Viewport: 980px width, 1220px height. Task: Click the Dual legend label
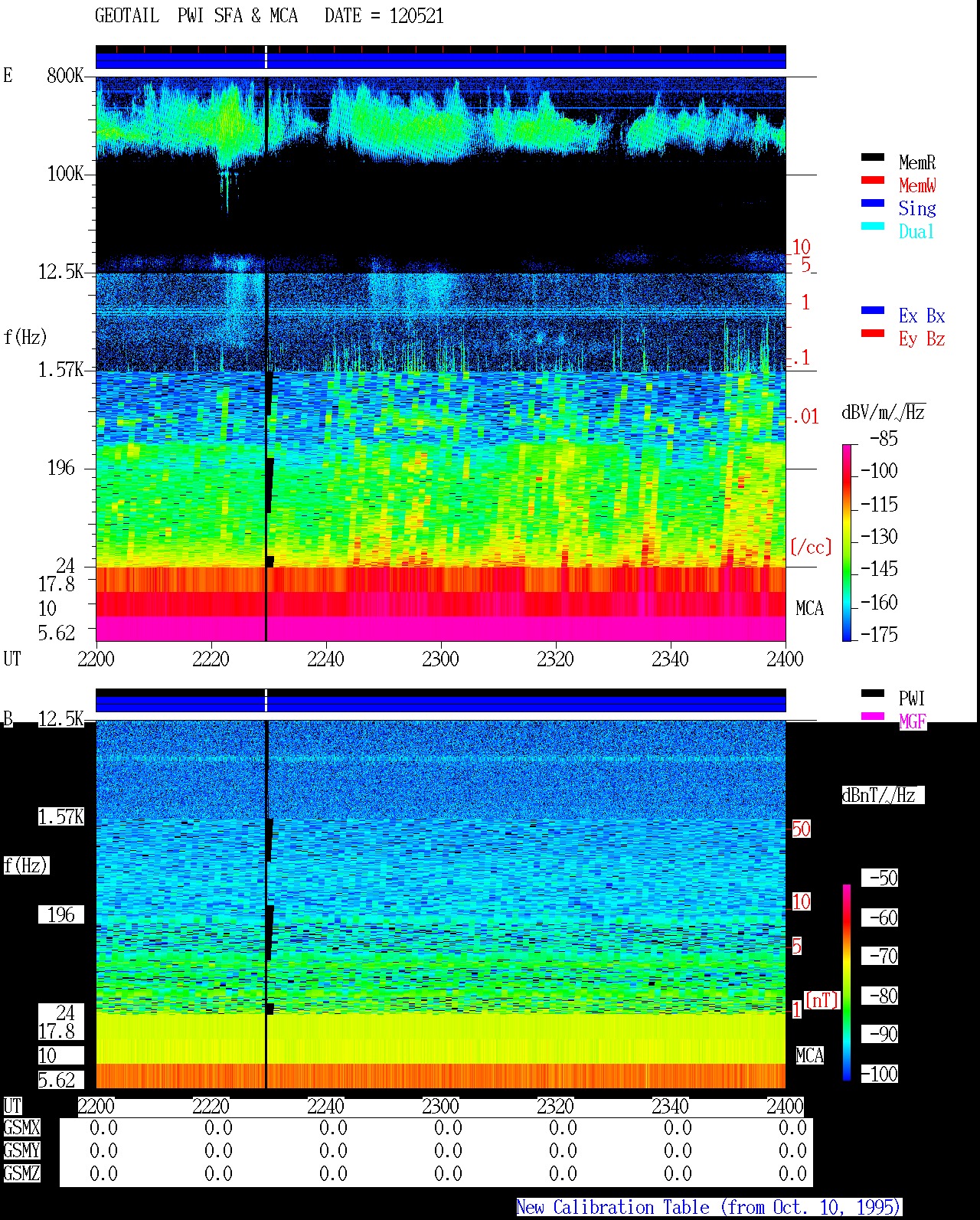pyautogui.click(x=916, y=231)
